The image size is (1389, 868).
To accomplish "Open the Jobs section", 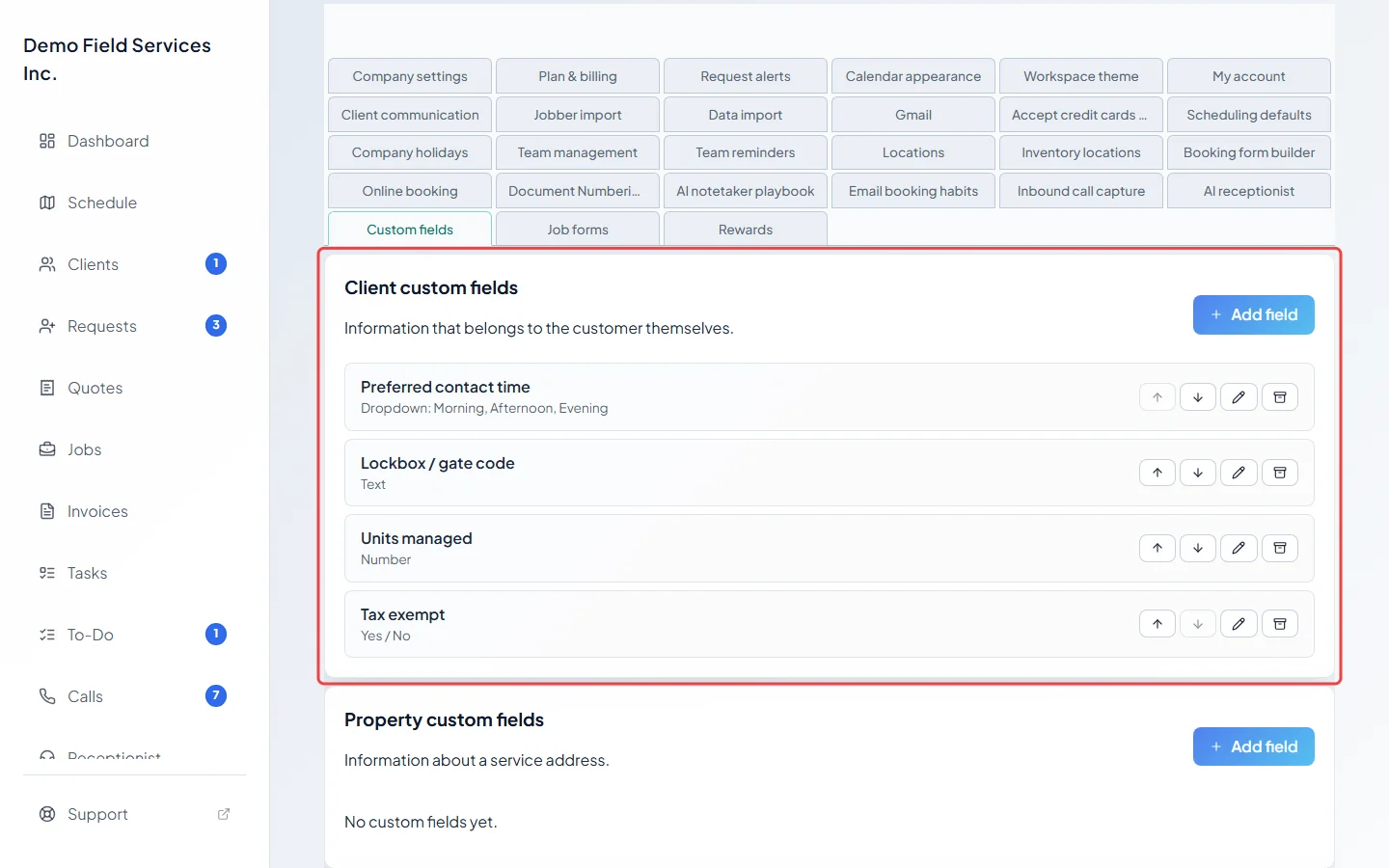I will point(135,449).
